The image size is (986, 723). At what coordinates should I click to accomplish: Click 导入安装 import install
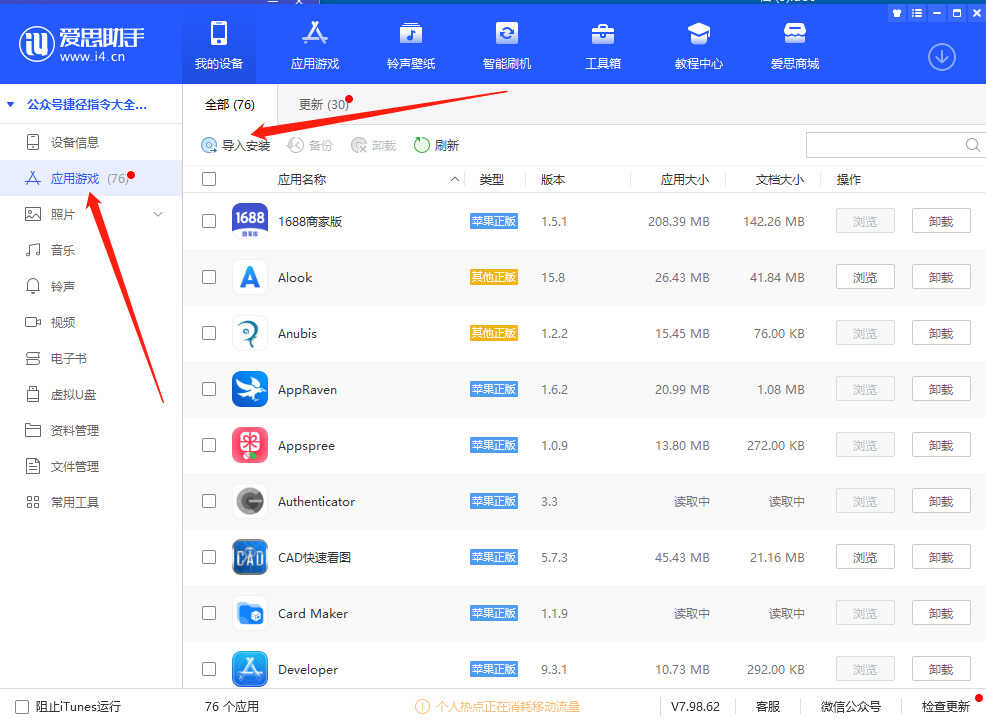236,145
